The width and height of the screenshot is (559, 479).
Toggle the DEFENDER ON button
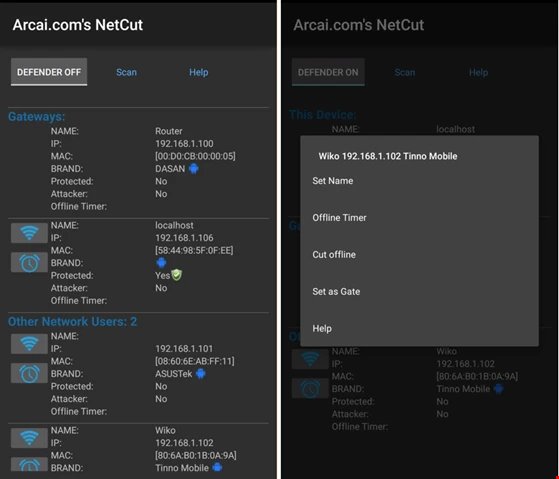pos(328,72)
